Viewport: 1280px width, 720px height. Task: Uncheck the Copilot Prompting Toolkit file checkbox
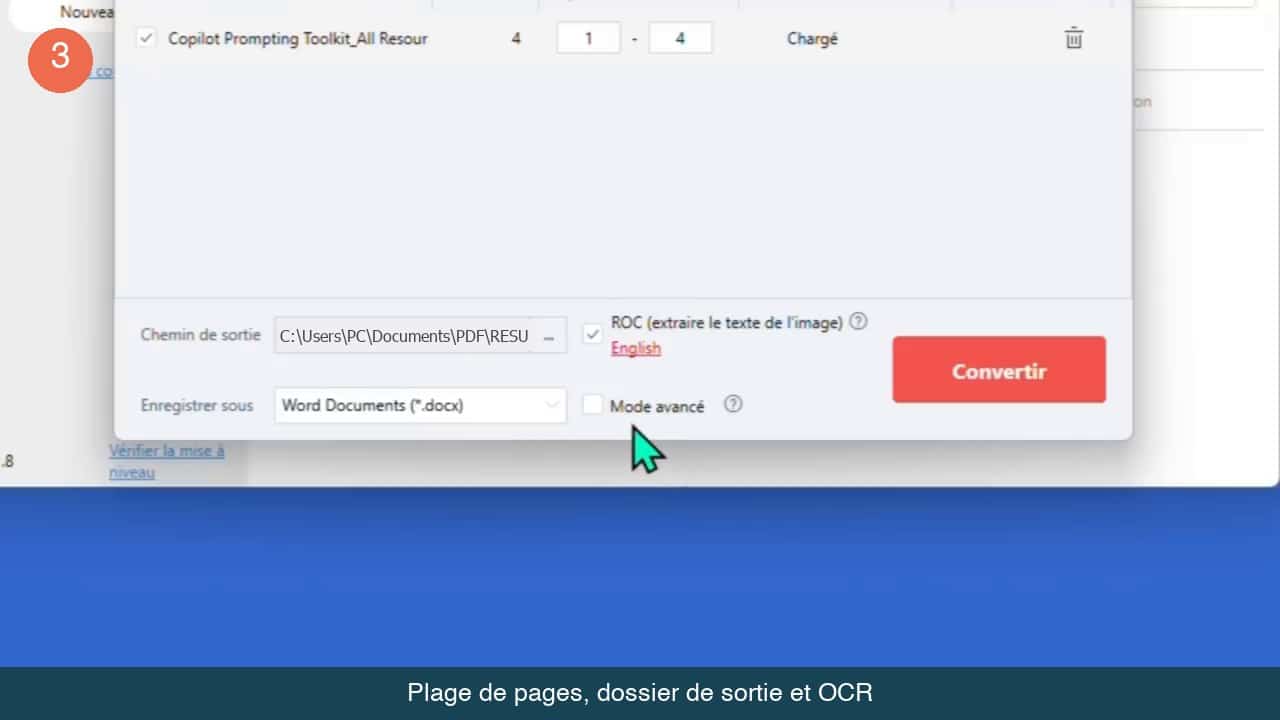(147, 38)
